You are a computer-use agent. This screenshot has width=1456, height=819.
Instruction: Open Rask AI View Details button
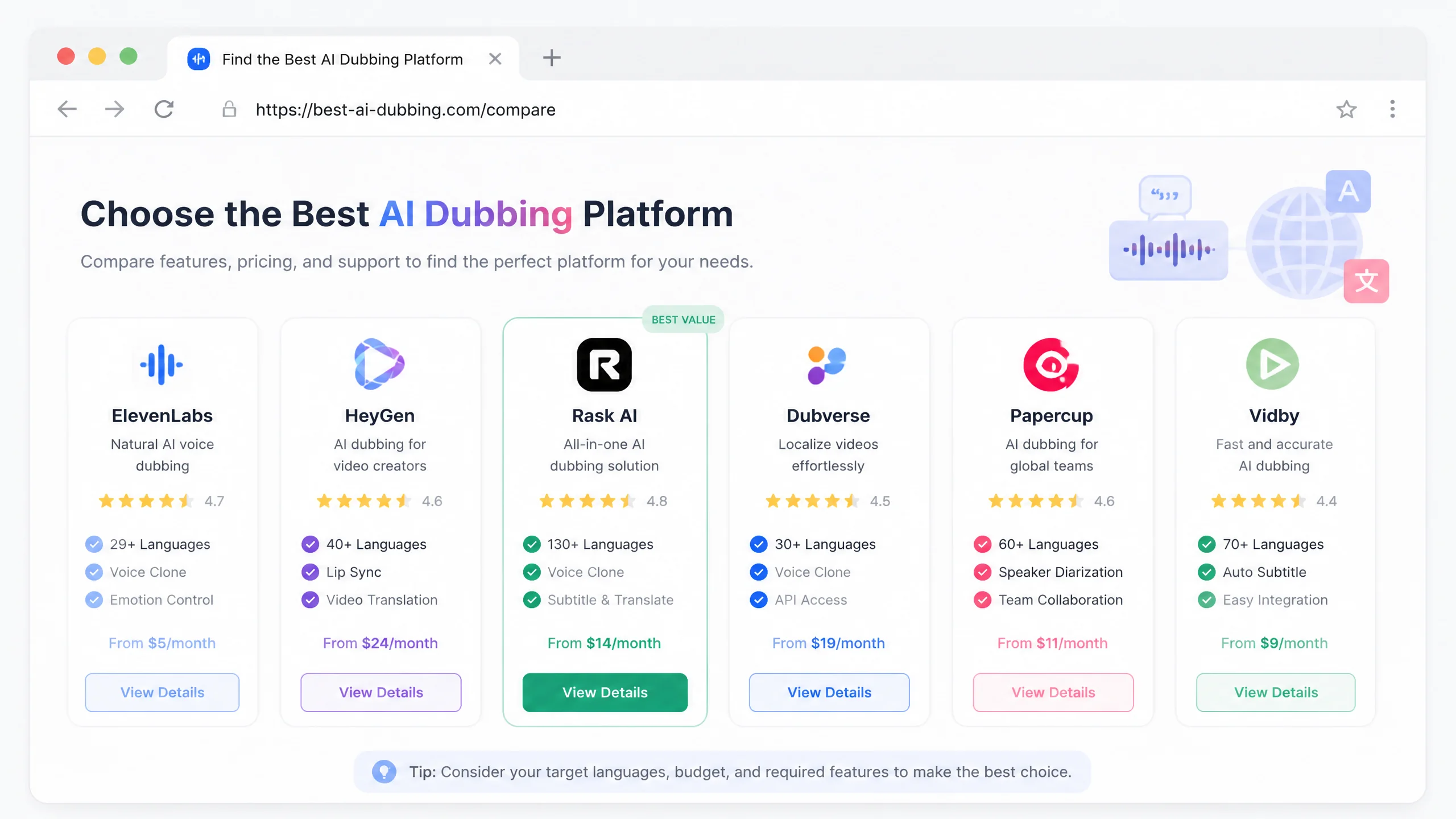tap(605, 692)
